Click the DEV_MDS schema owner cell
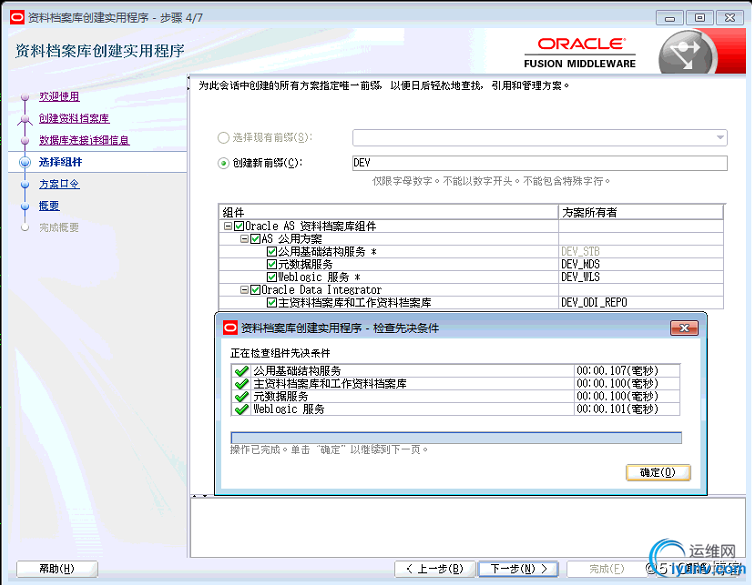Screen dimensions: 752x585 point(641,264)
